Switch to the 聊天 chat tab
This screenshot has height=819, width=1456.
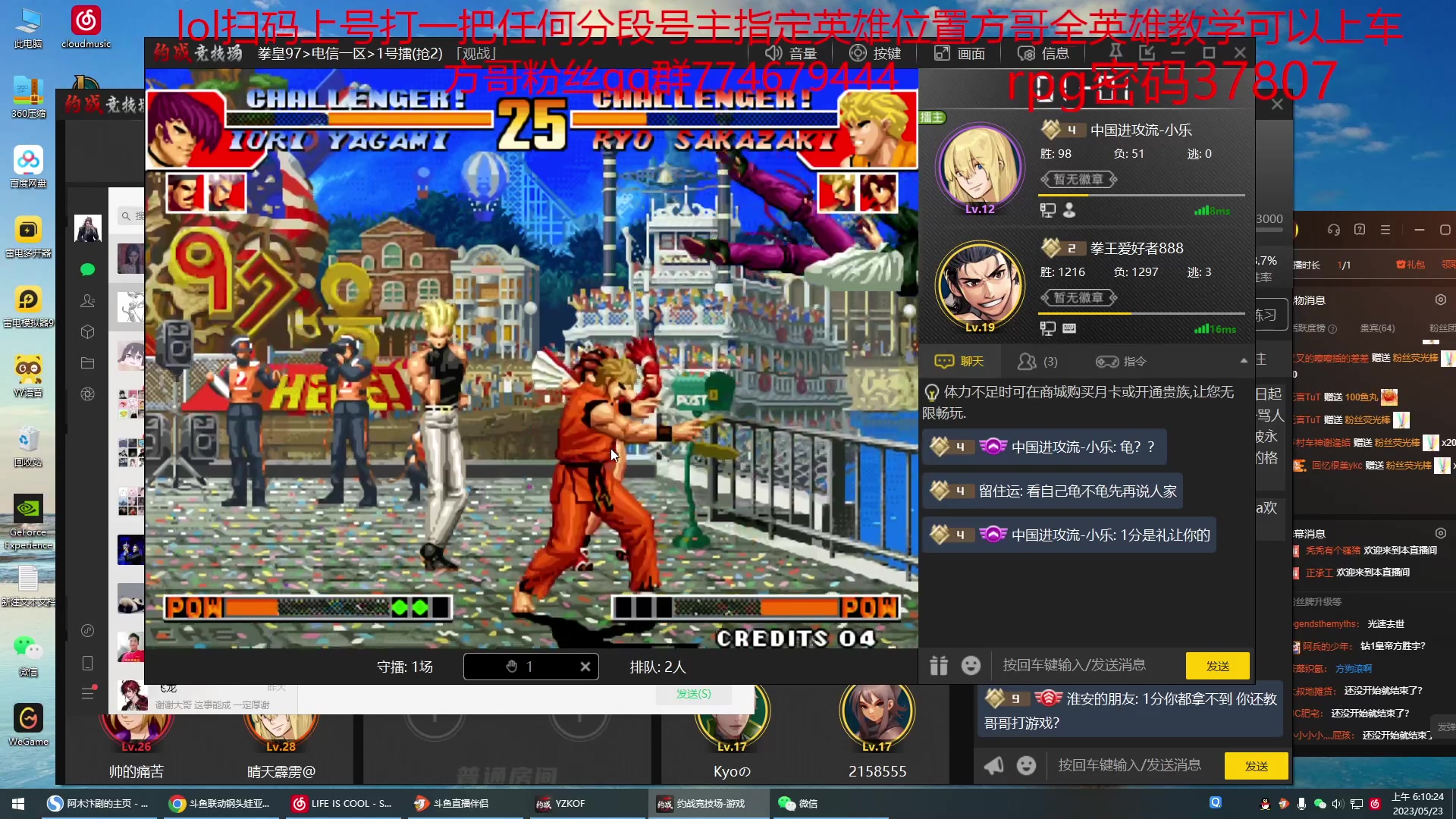click(x=959, y=361)
